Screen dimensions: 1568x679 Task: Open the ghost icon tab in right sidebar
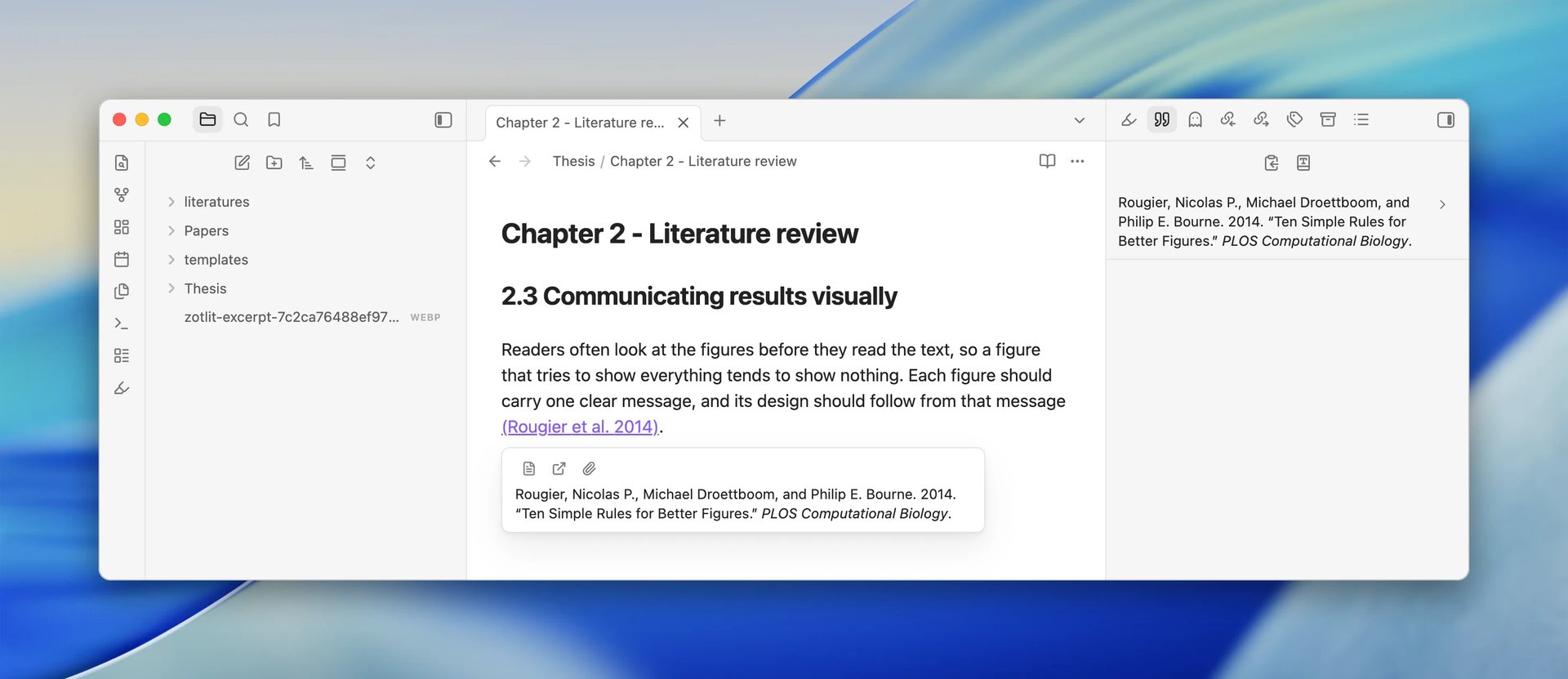(1195, 120)
